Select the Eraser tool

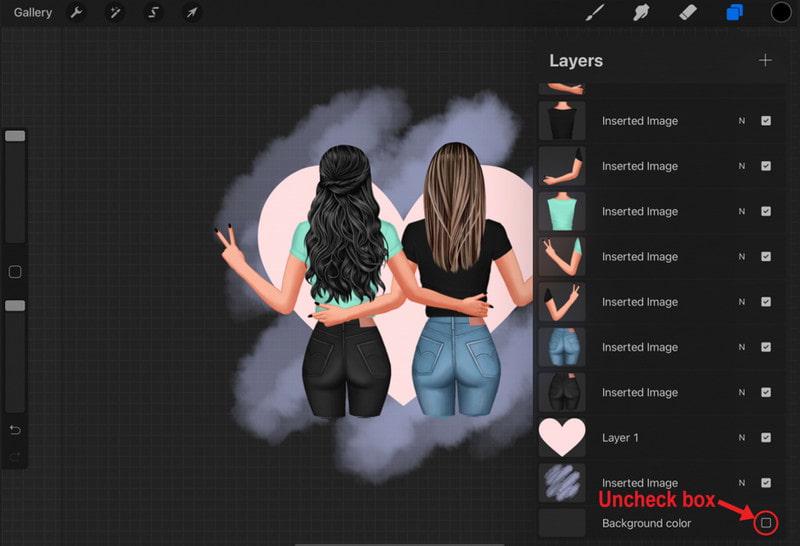(688, 12)
